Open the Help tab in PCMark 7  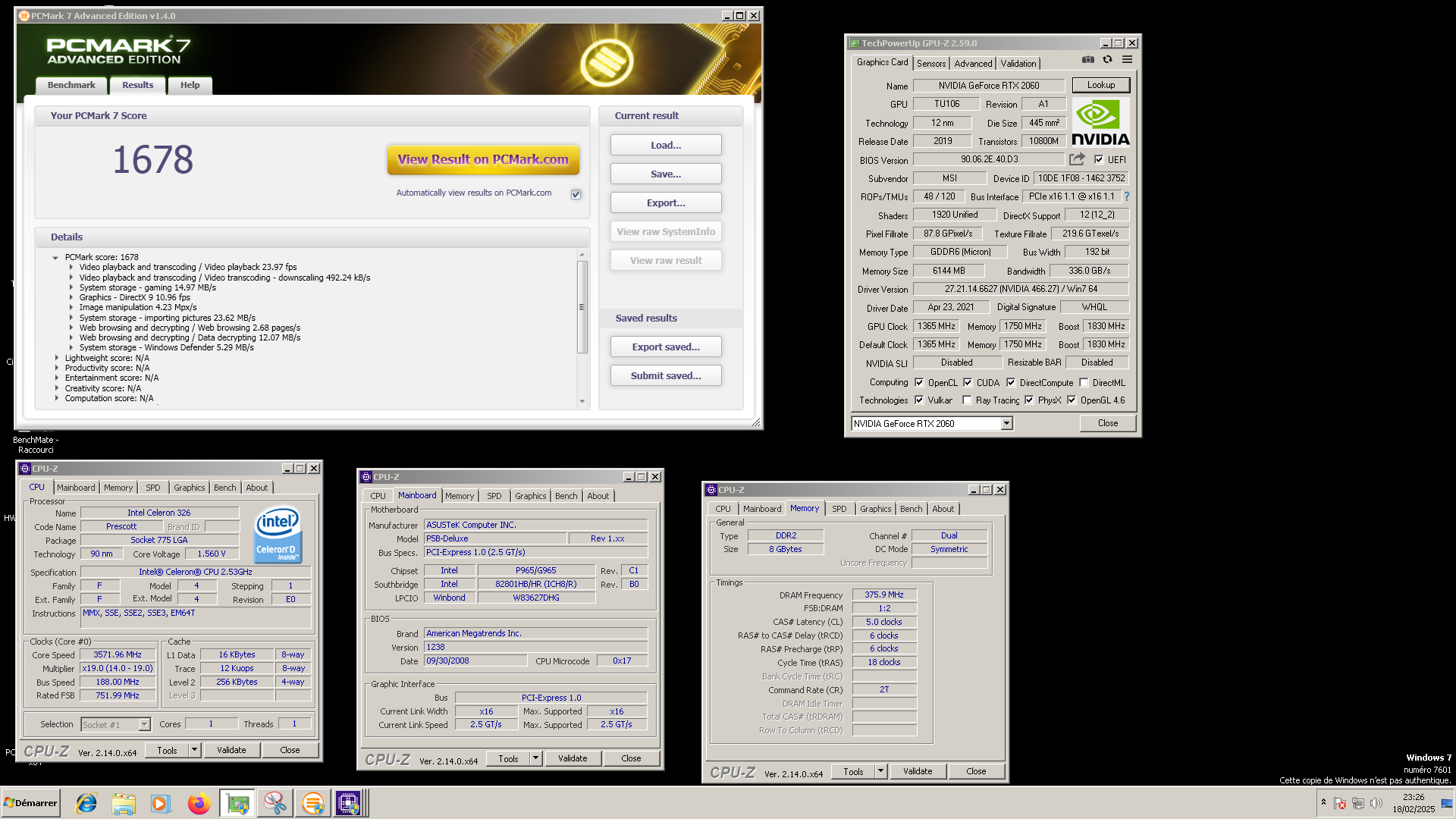point(190,85)
